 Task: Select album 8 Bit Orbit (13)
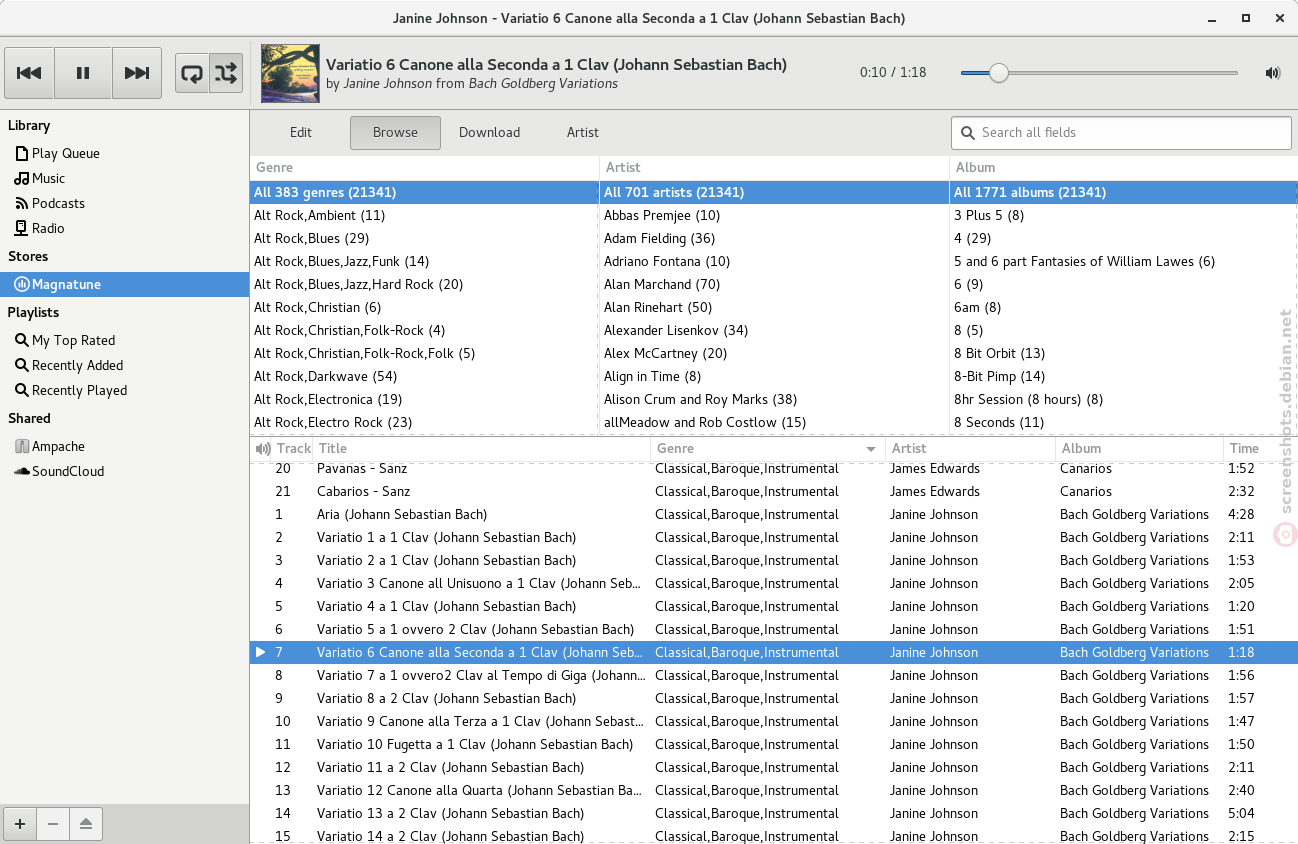(1124, 353)
